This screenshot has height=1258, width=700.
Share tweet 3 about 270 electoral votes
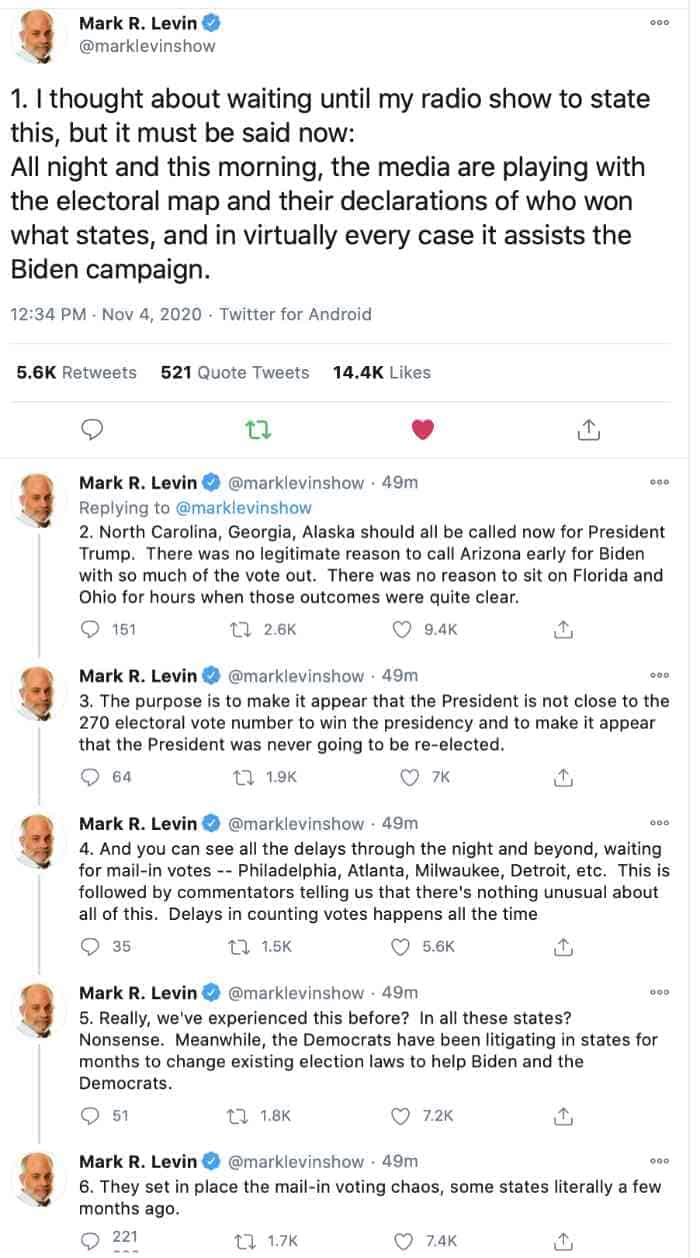click(563, 777)
